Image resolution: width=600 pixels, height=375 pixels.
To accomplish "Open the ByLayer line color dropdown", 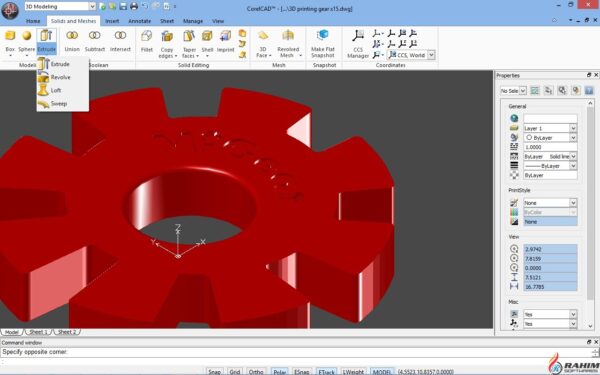I will 573,137.
